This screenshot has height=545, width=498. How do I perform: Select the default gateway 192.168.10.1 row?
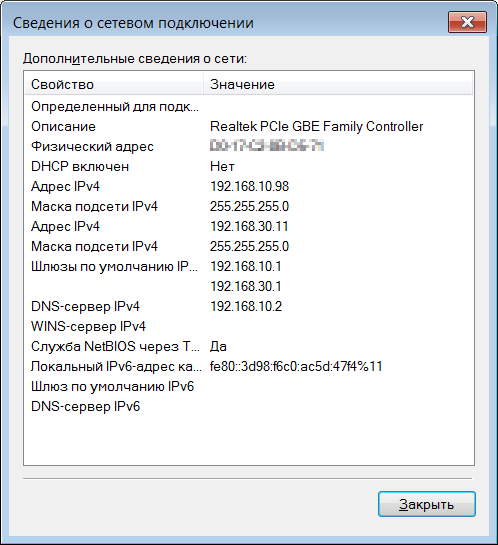249,267
